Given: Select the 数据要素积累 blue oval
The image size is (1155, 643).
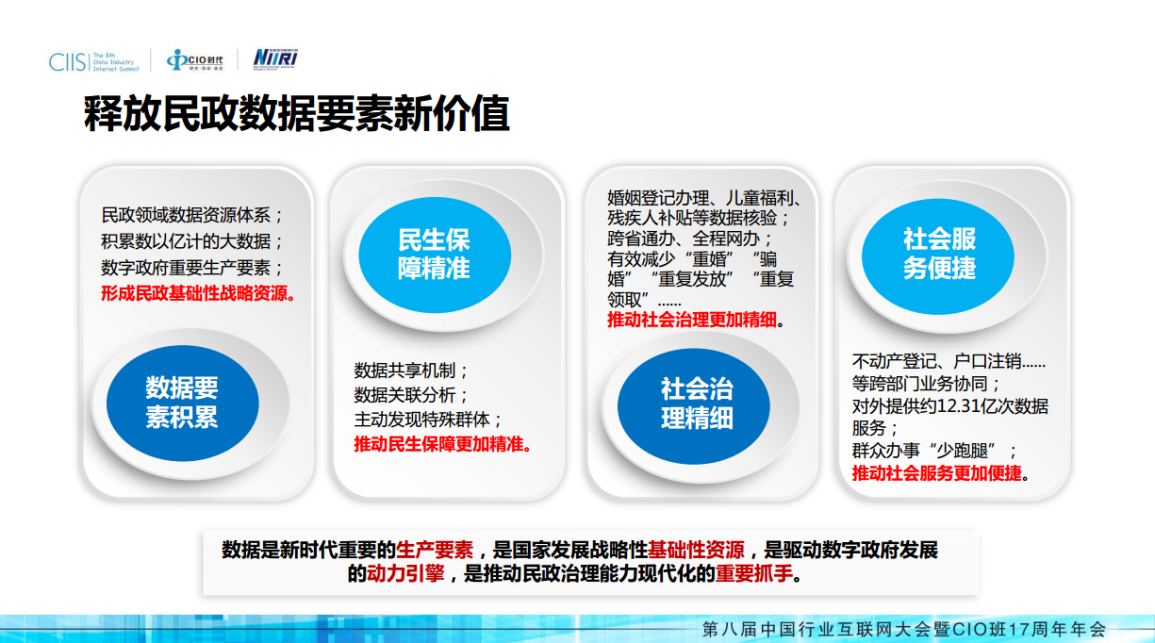Looking at the screenshot, I should coord(182,402).
